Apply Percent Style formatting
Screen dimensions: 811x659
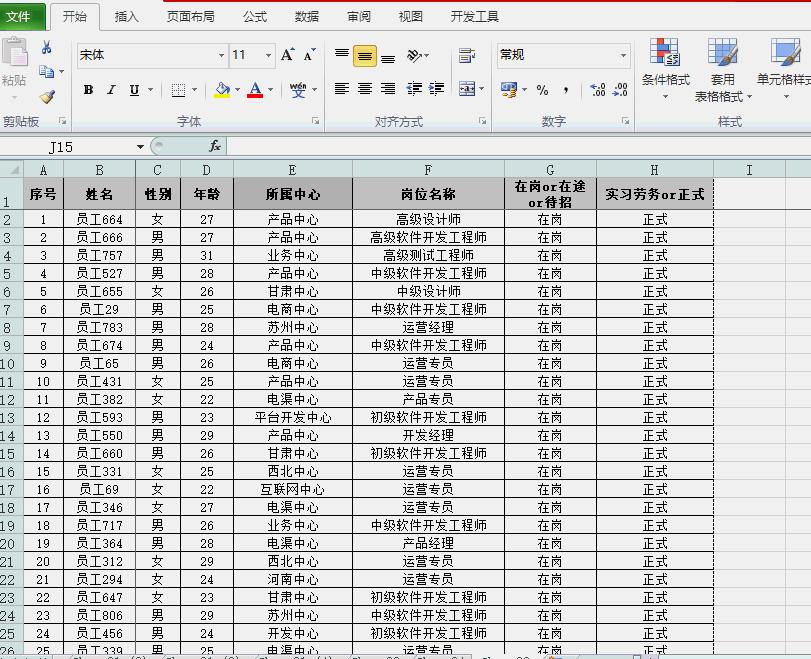coord(541,90)
